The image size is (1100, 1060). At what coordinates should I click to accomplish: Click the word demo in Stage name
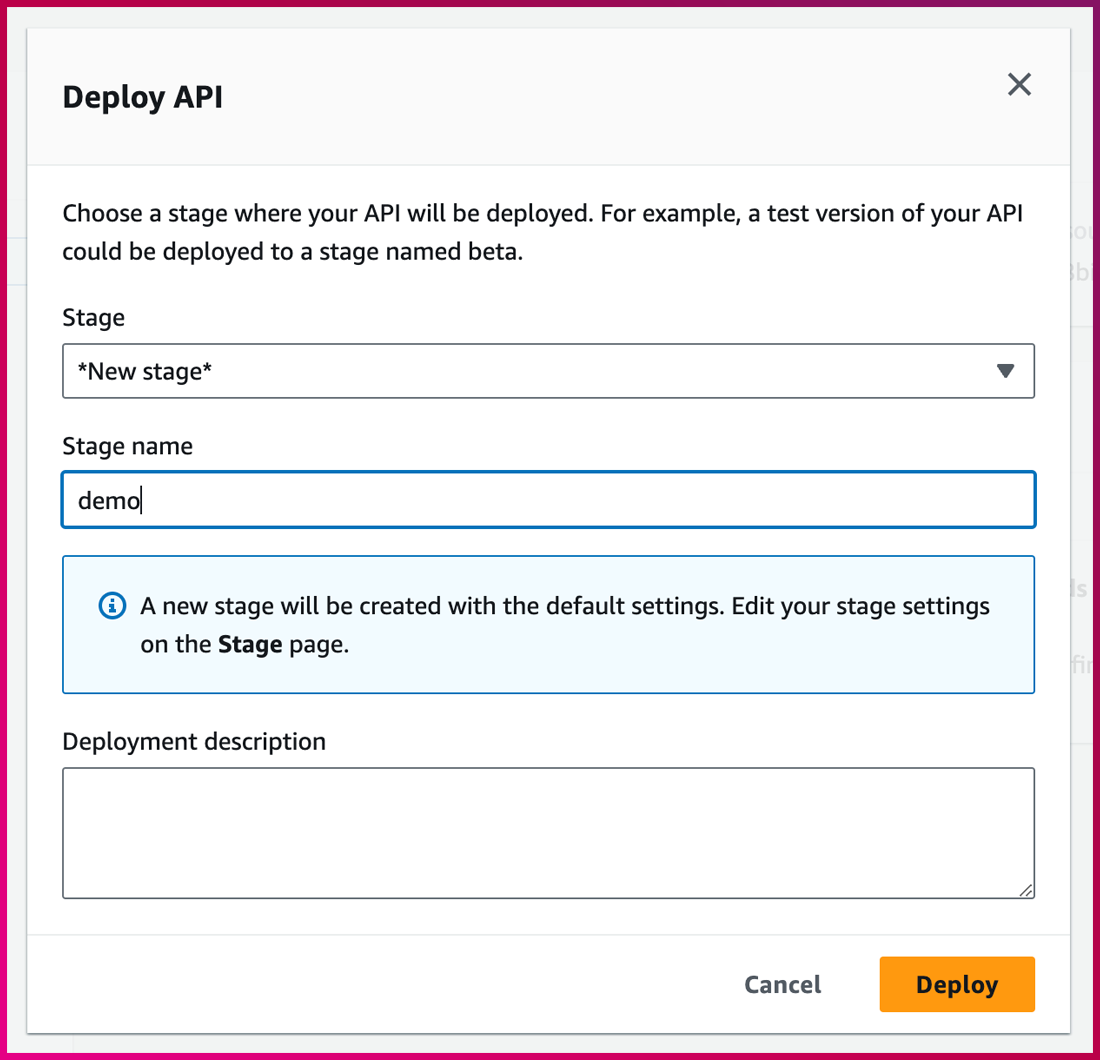109,500
